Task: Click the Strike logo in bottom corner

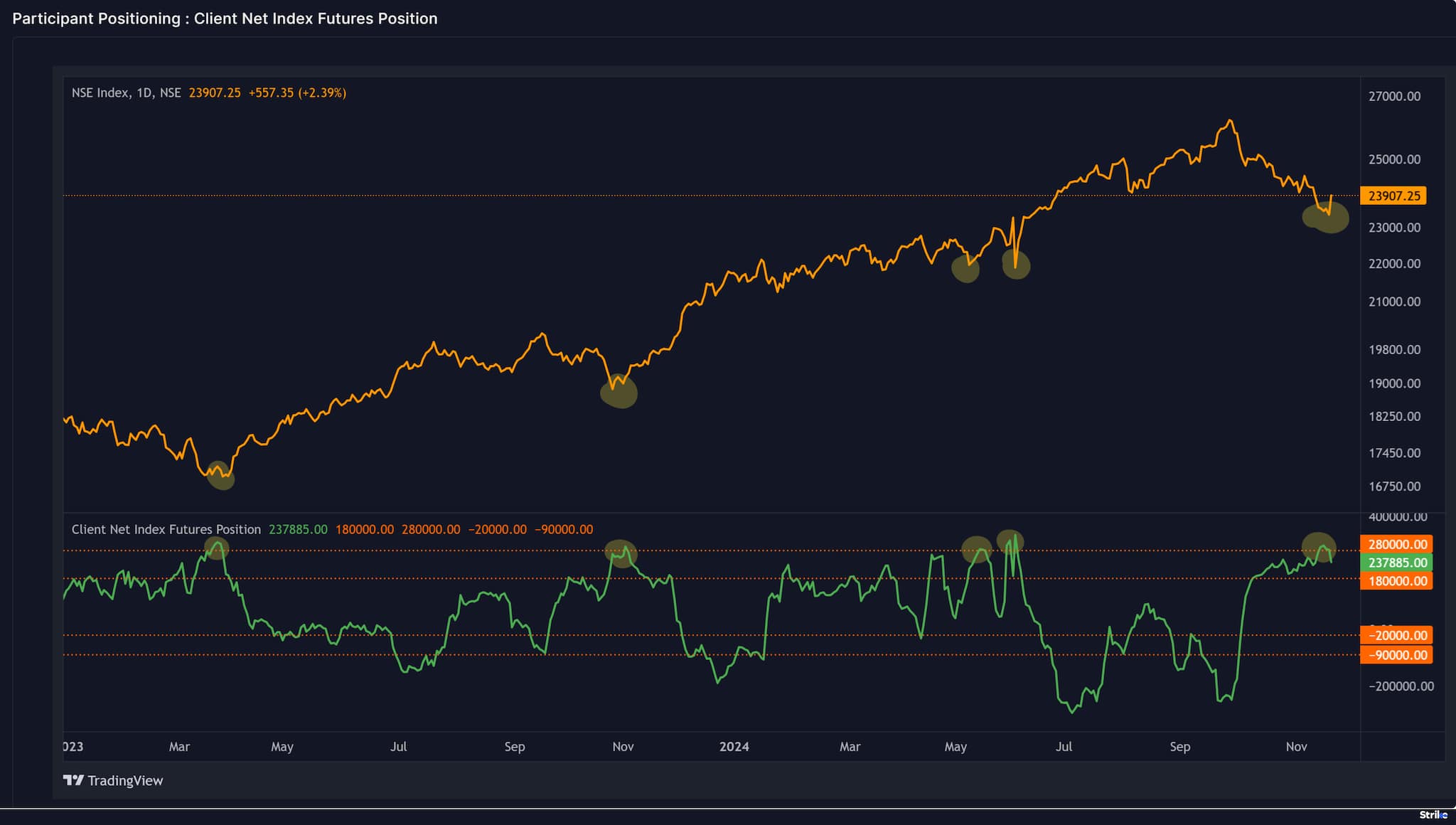Action: [x=1433, y=815]
